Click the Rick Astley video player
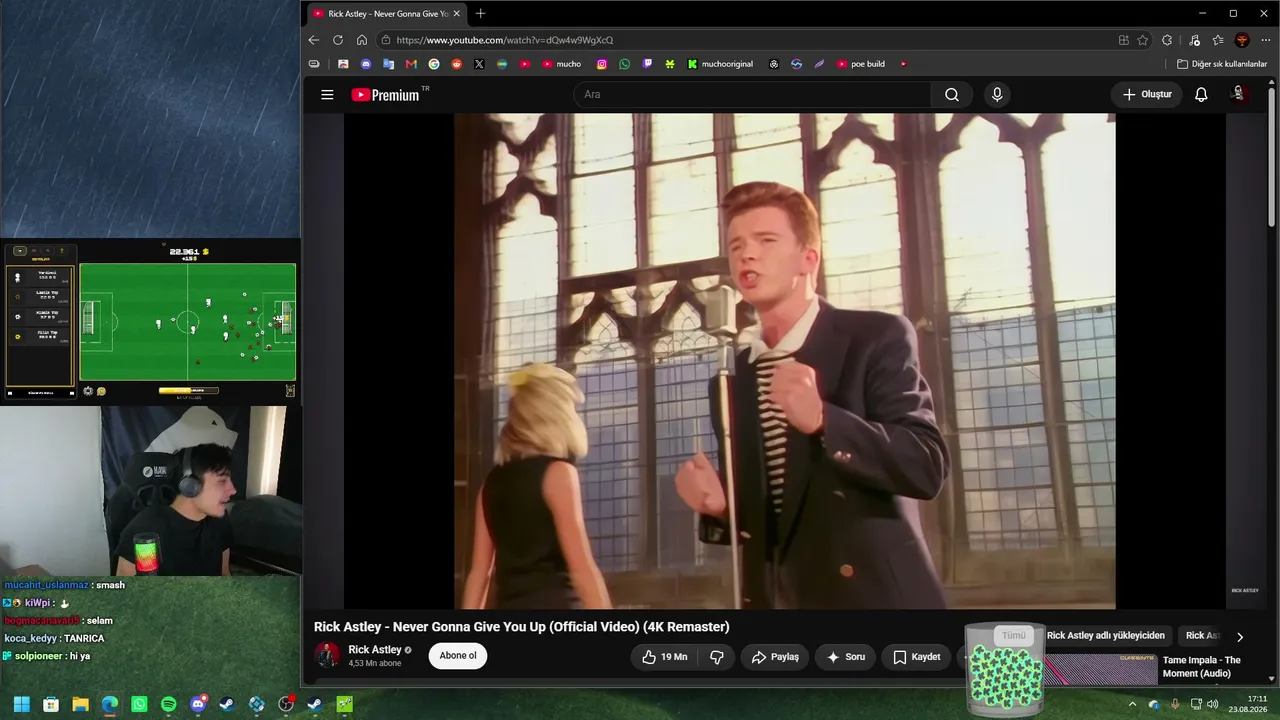Screen dimensions: 1280x720 785,361
